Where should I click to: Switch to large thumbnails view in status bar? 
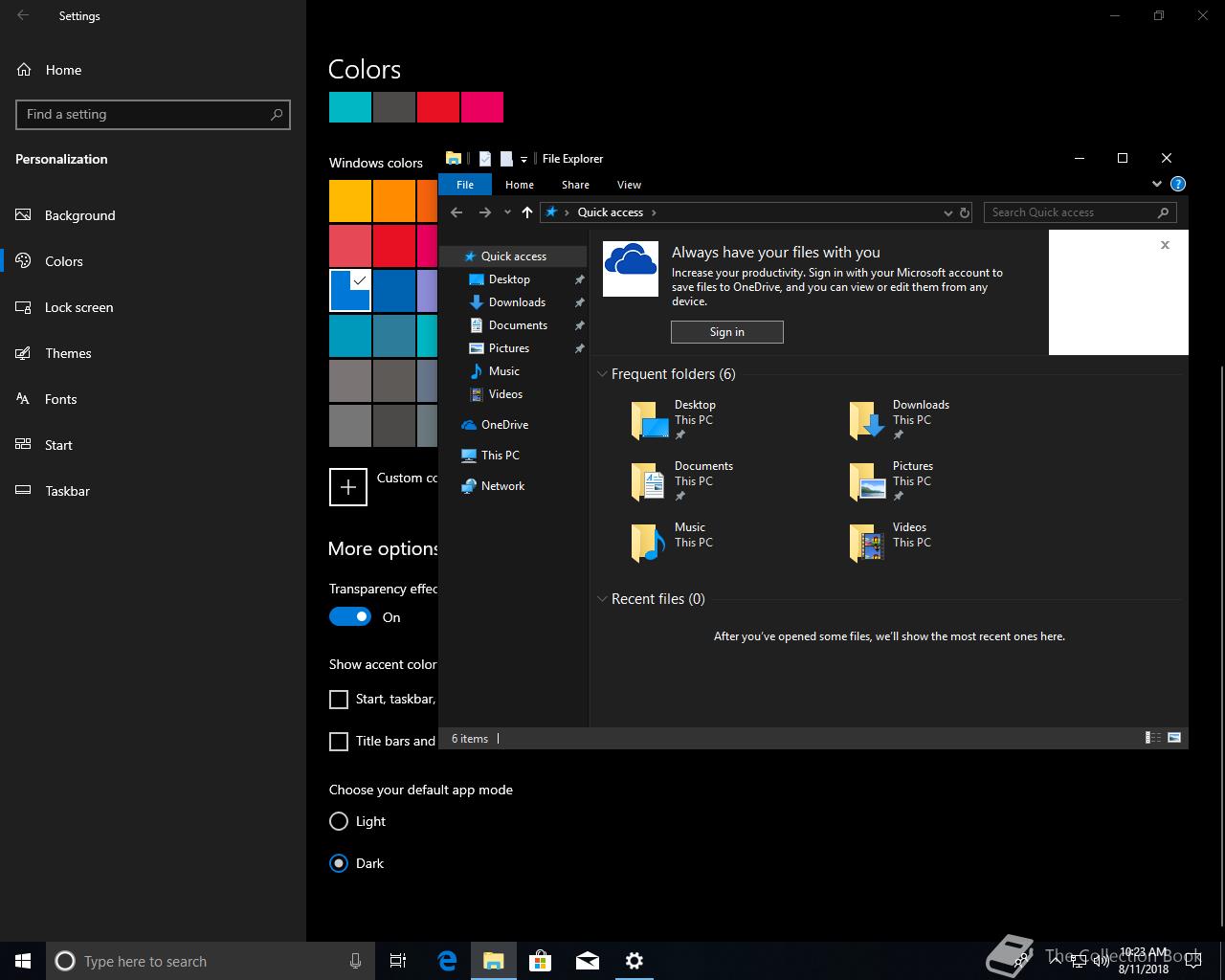[1174, 738]
